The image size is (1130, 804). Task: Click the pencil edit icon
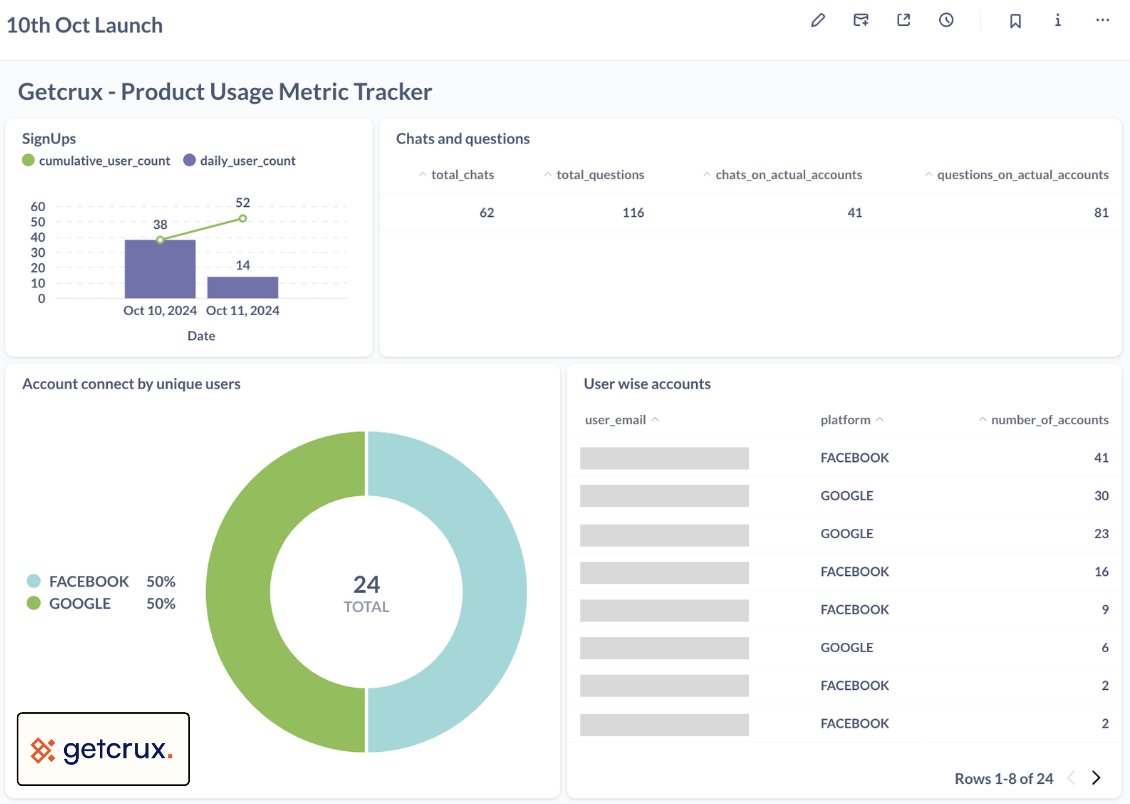tap(818, 19)
